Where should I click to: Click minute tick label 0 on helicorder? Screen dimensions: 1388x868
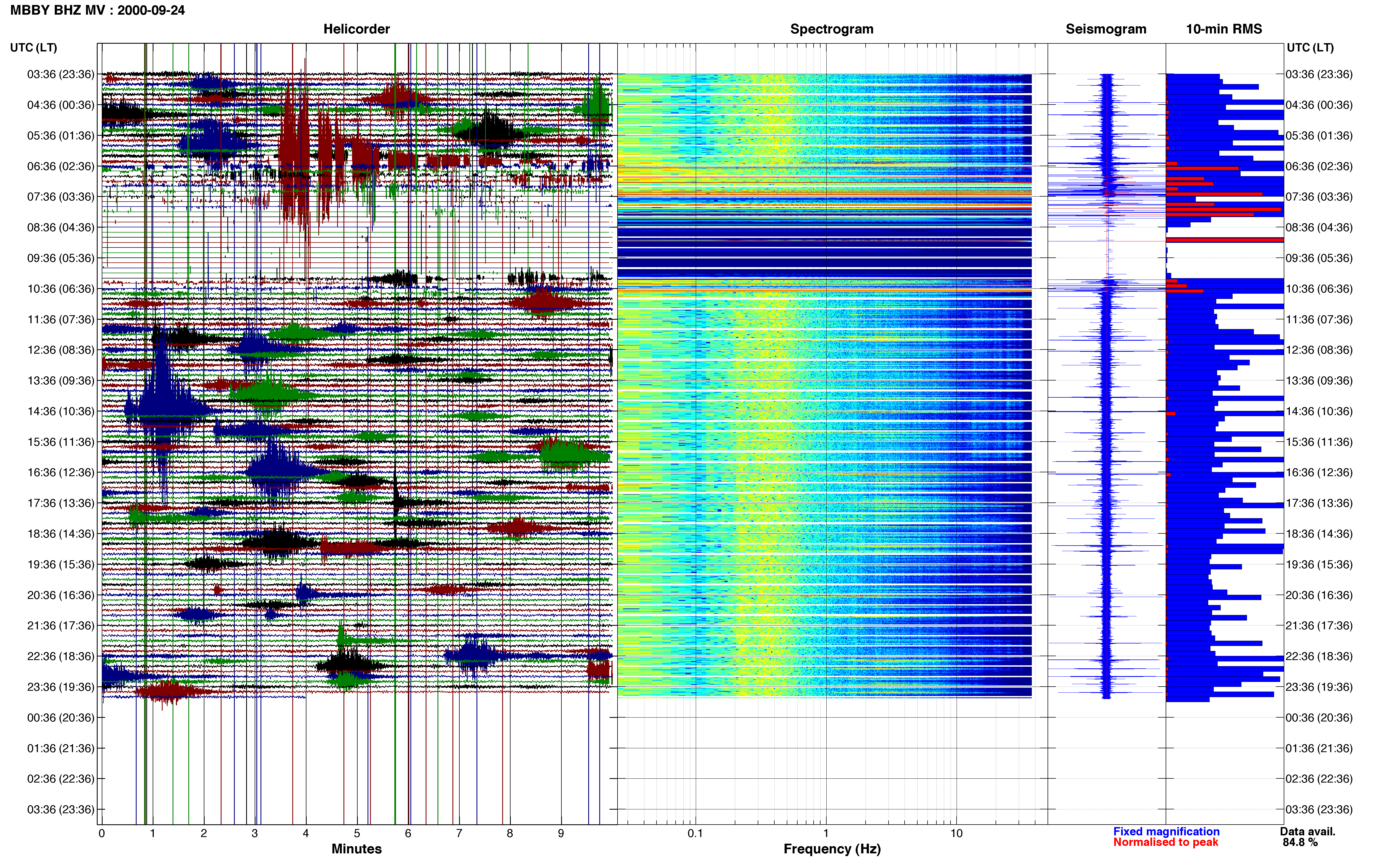101,833
